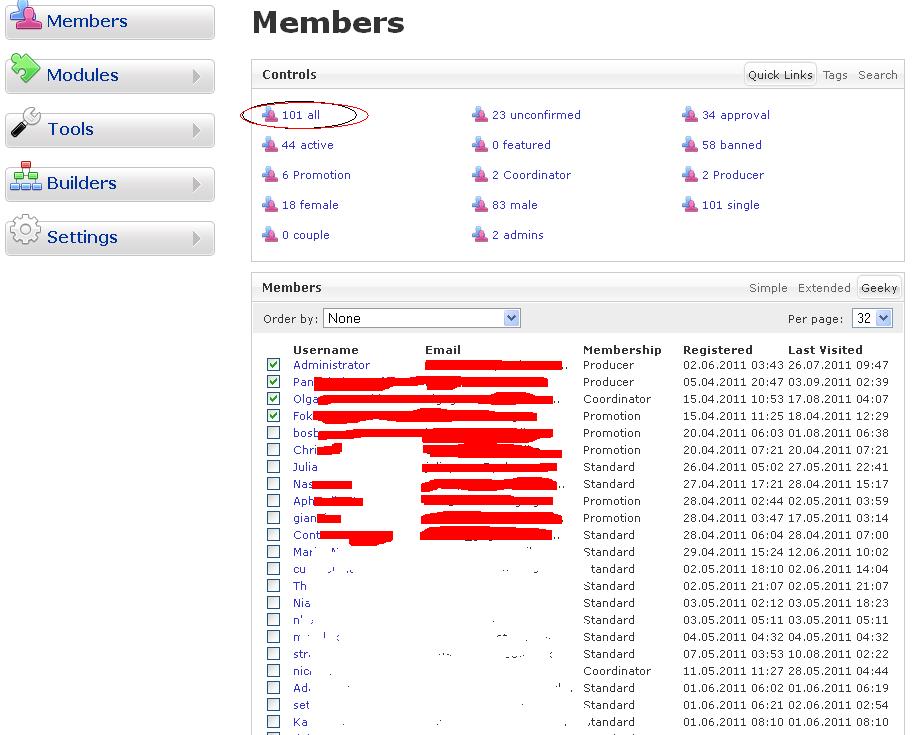Image resolution: width=916 pixels, height=735 pixels.
Task: Click the Members sidebar icon
Action: coord(25,17)
